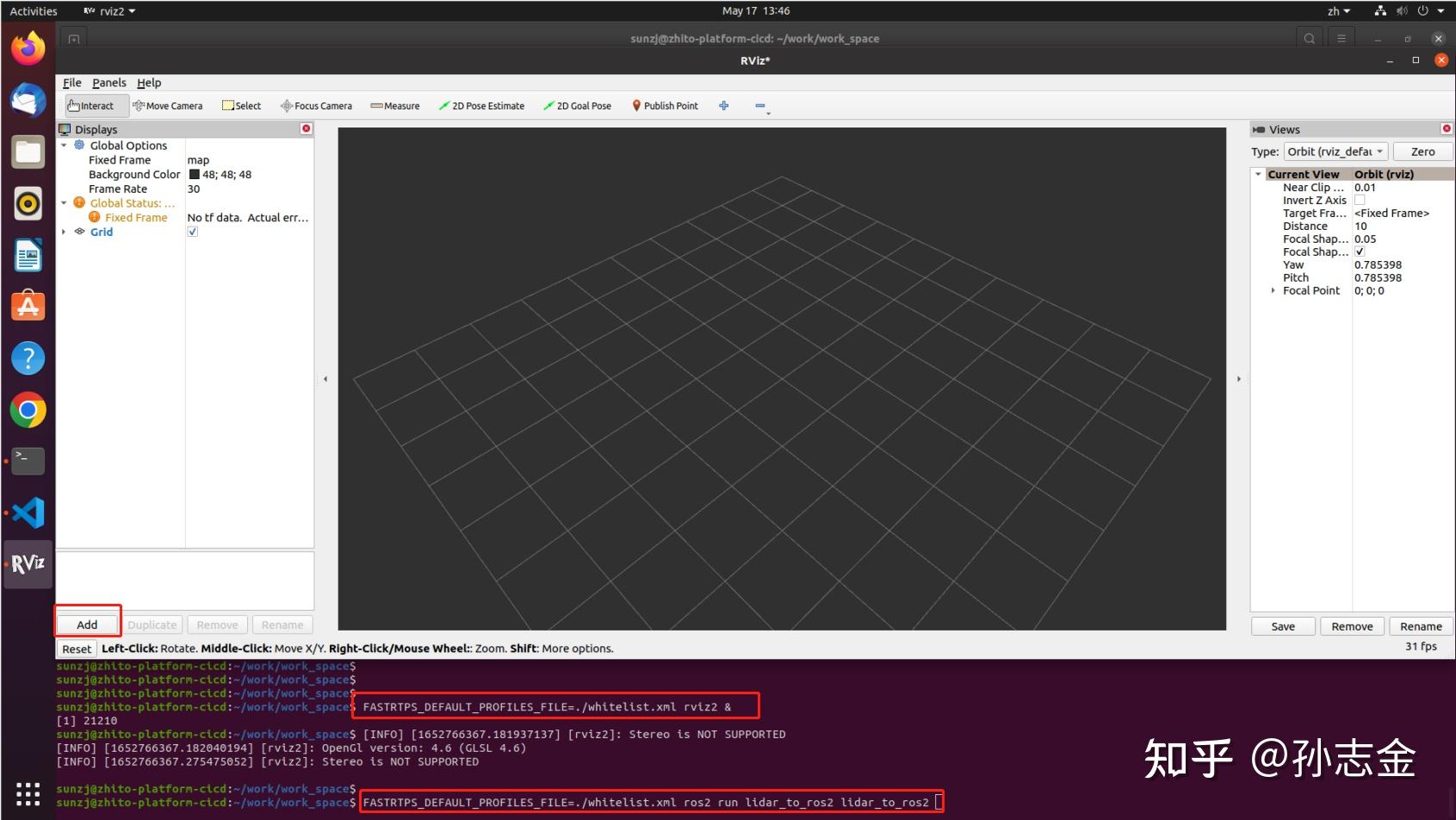Expand the Focal Point property
This screenshot has width=1456, height=820.
pos(1273,290)
